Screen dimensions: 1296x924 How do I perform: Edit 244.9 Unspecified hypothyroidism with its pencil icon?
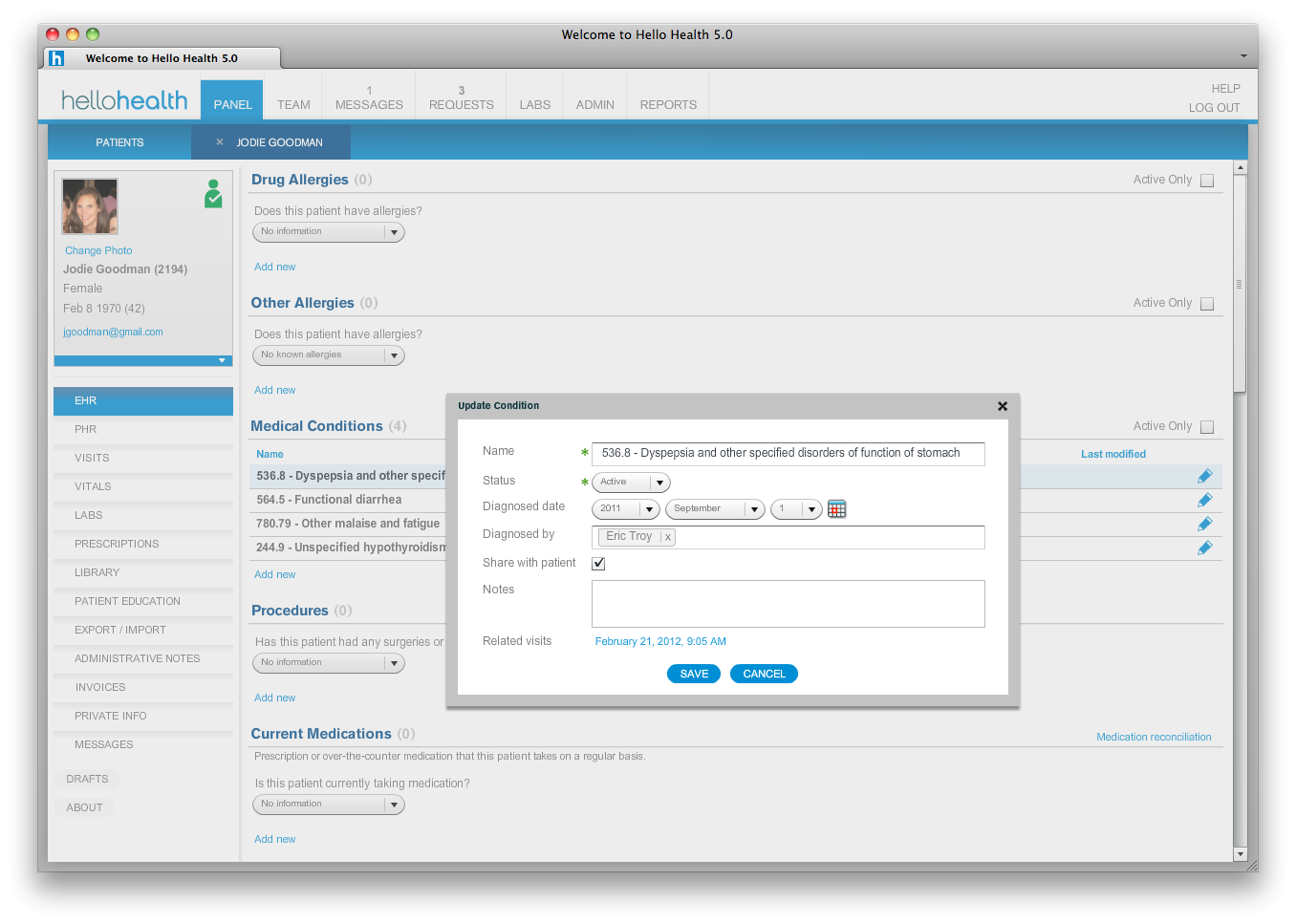1204,547
